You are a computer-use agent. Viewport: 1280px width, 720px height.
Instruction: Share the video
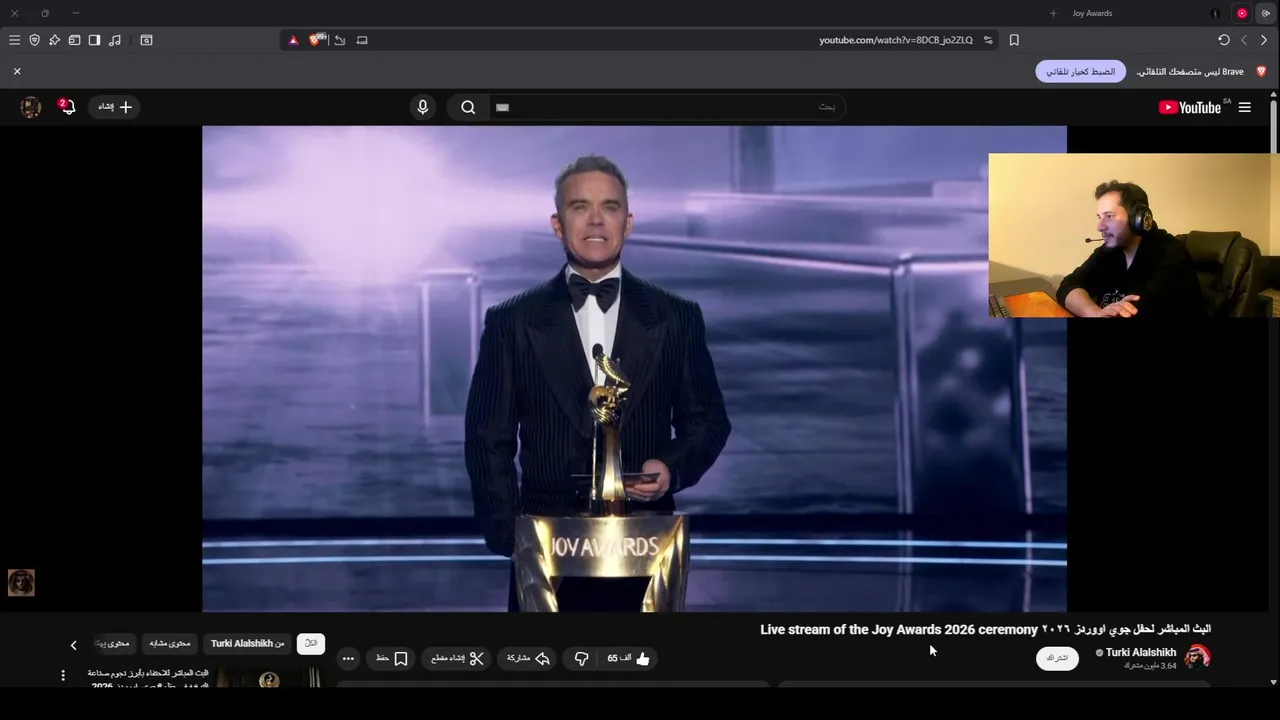pyautogui.click(x=528, y=659)
